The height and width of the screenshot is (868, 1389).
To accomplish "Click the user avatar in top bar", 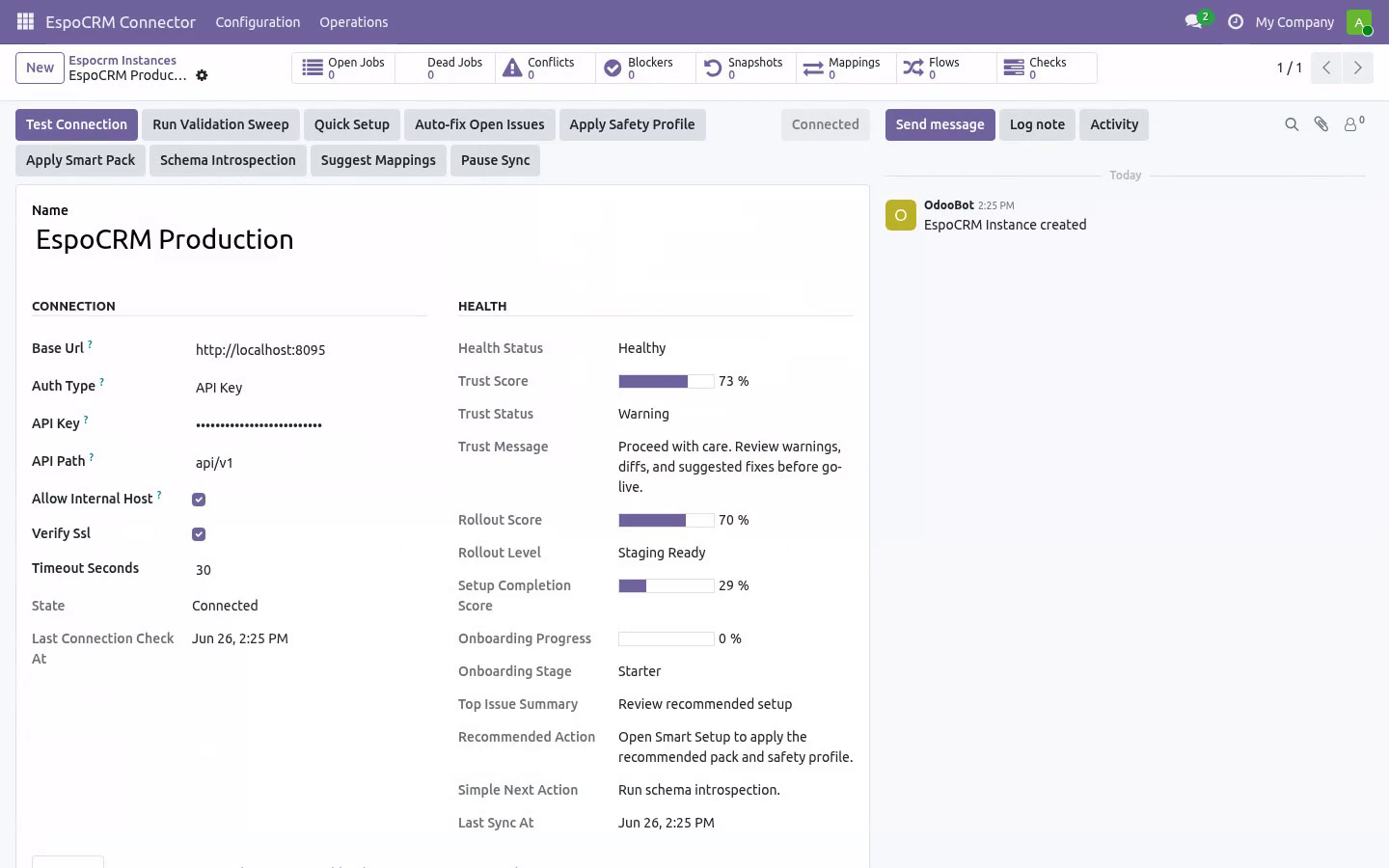I will 1359,21.
